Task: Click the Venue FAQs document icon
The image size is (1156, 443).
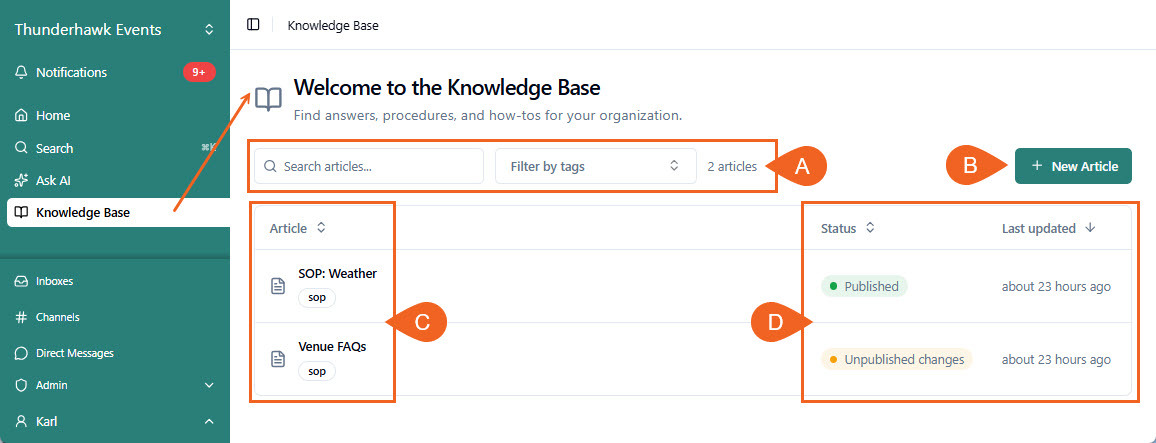Action: click(x=278, y=359)
